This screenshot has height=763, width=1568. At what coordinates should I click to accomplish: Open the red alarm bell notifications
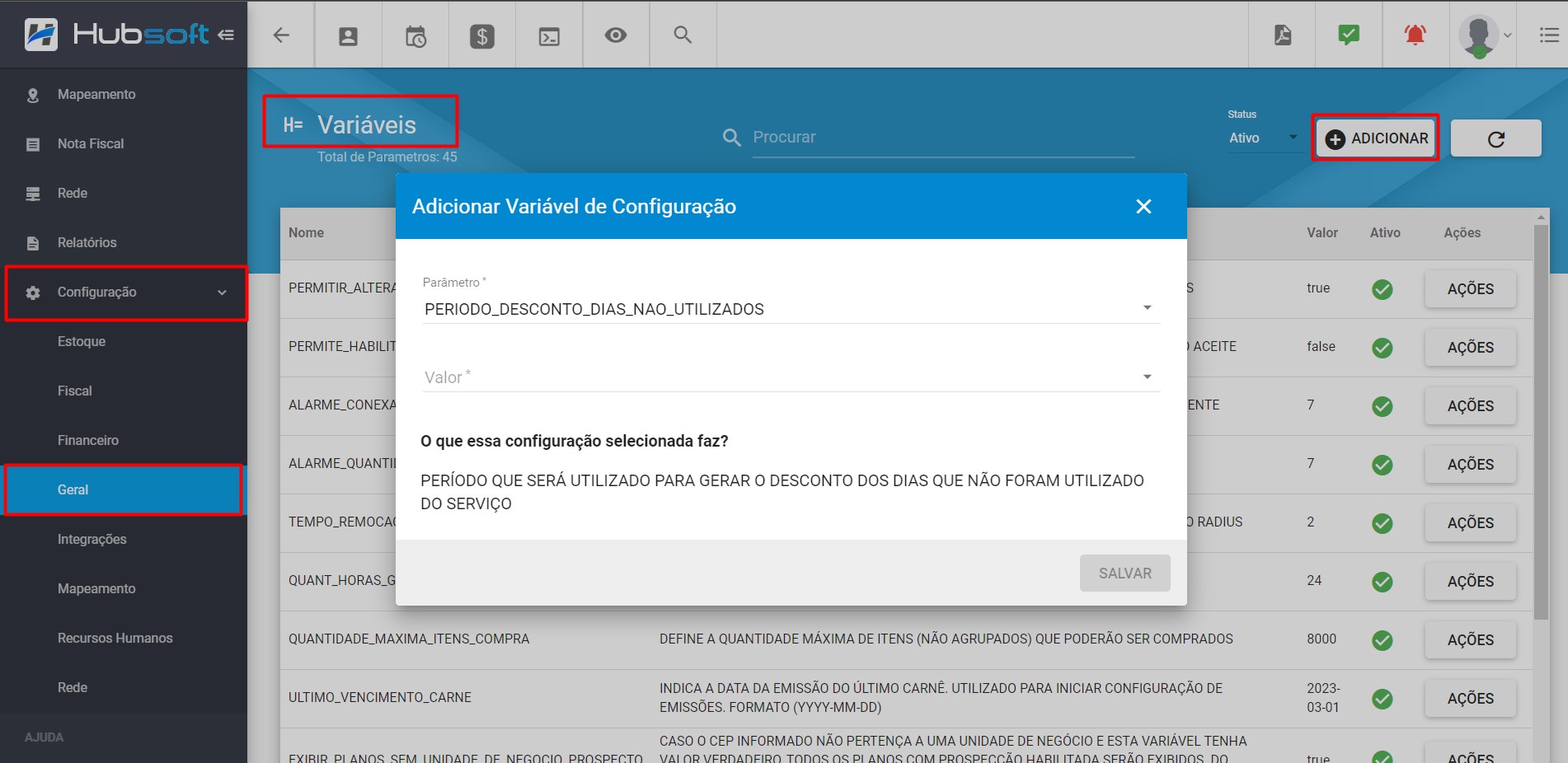[1415, 35]
